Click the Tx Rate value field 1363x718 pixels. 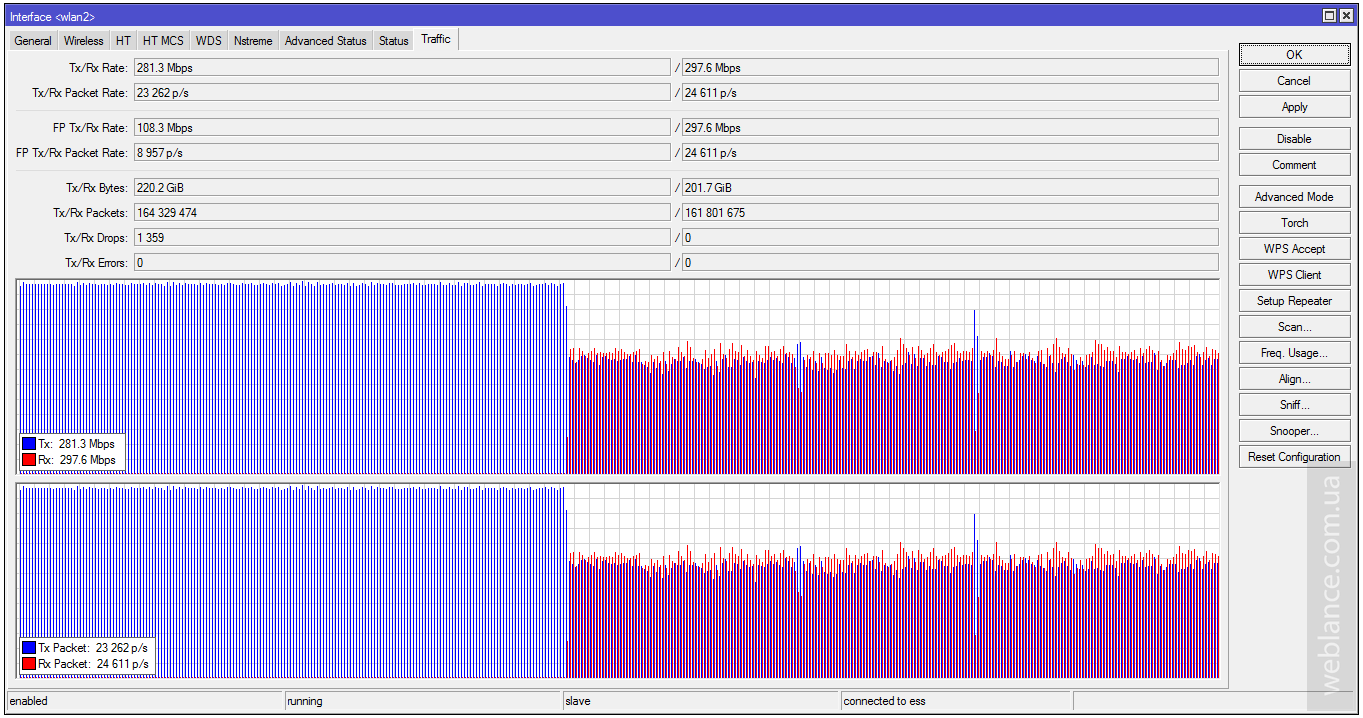click(x=402, y=68)
